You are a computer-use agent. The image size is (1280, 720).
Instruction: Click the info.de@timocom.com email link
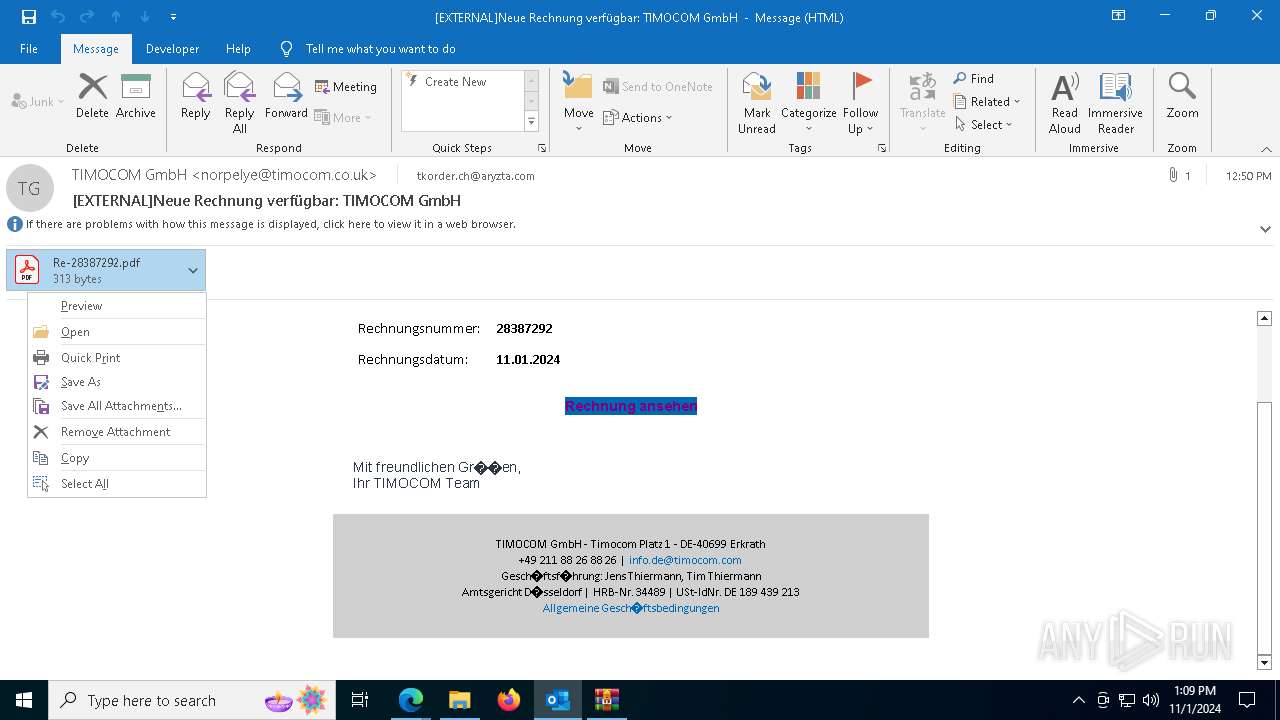coord(685,560)
